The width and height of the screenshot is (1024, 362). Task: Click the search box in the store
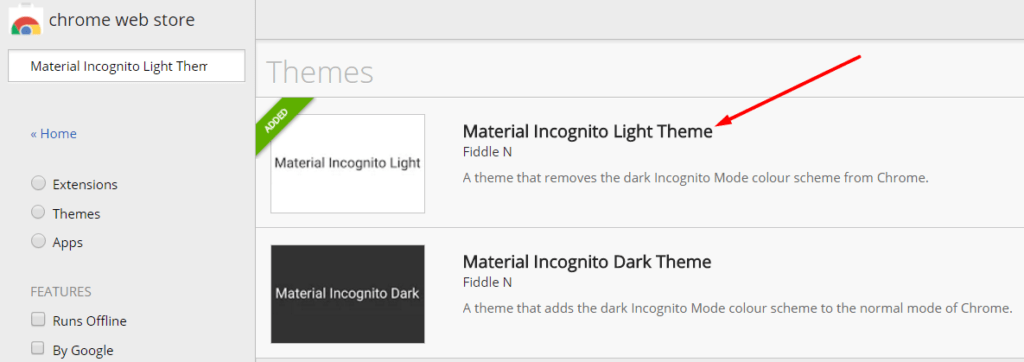(x=127, y=66)
